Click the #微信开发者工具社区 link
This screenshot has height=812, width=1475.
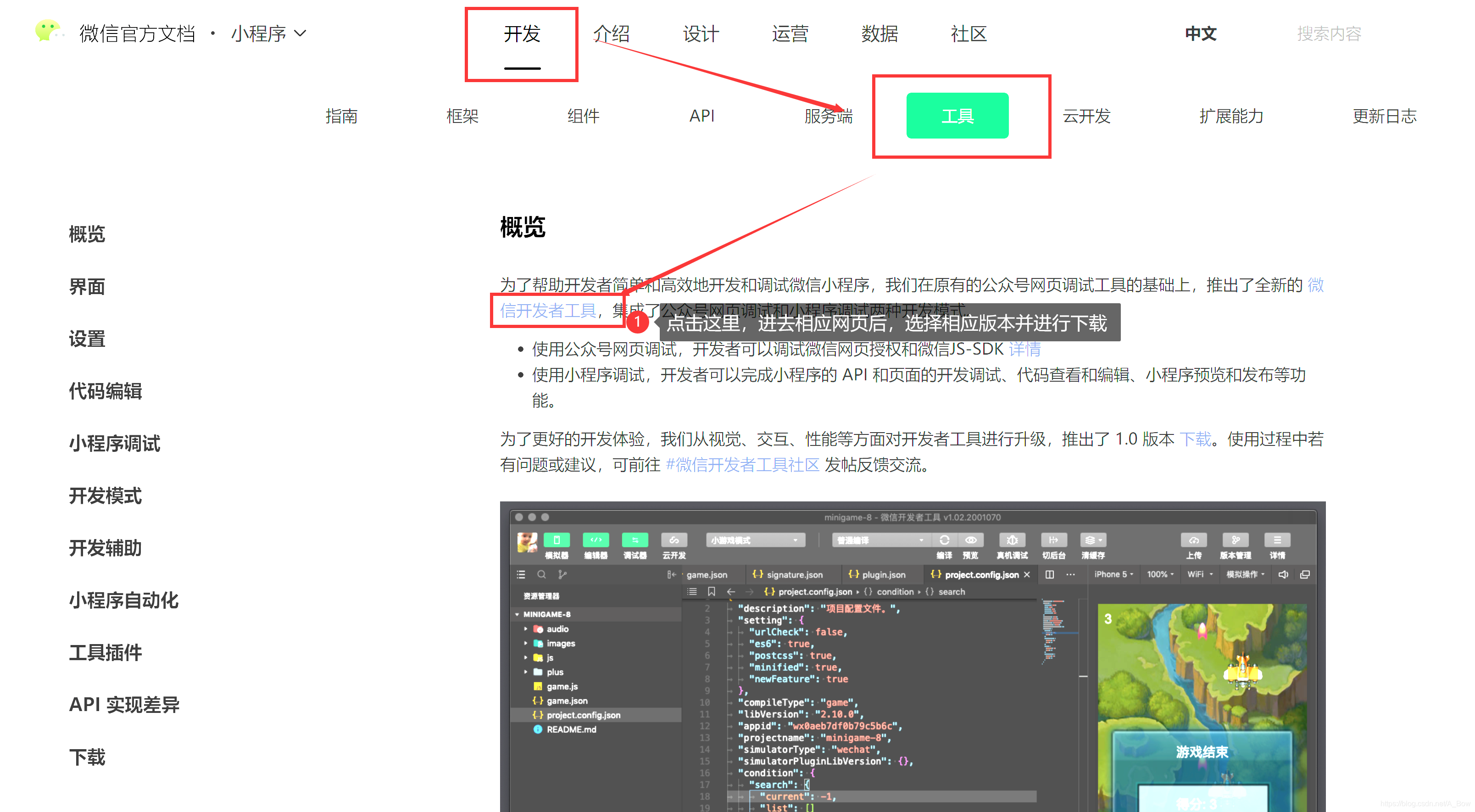(x=742, y=464)
